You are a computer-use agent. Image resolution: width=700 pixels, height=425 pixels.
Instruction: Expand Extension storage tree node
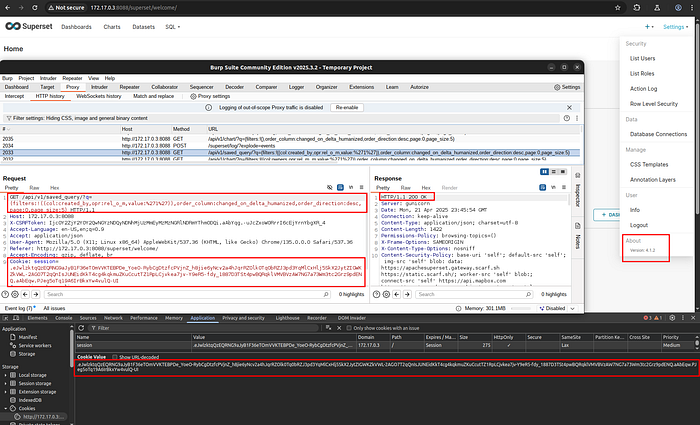pos(6,392)
